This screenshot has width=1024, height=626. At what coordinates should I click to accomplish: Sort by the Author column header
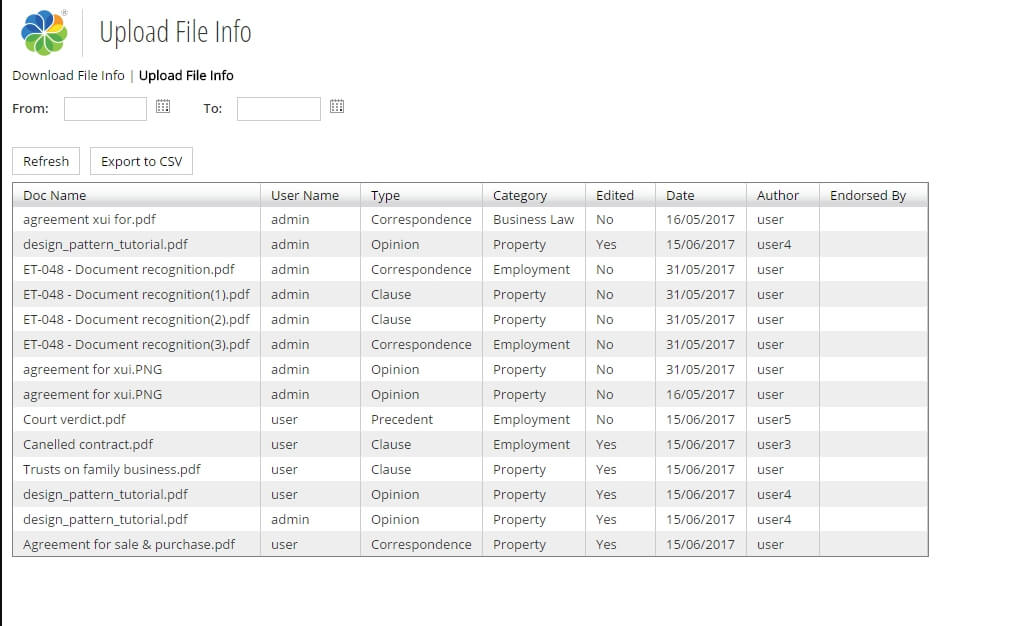[x=783, y=195]
